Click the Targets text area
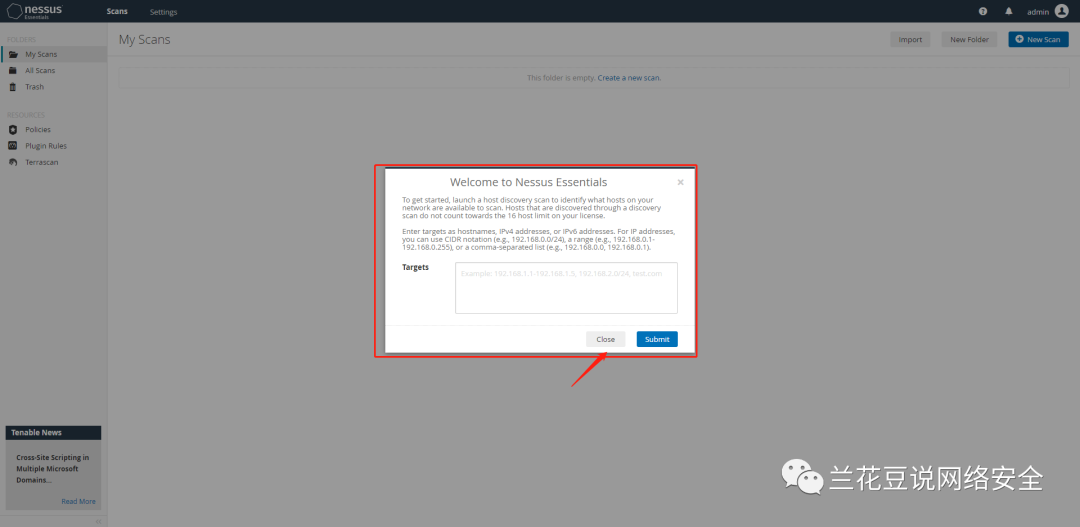The width and height of the screenshot is (1080, 527). tap(566, 288)
